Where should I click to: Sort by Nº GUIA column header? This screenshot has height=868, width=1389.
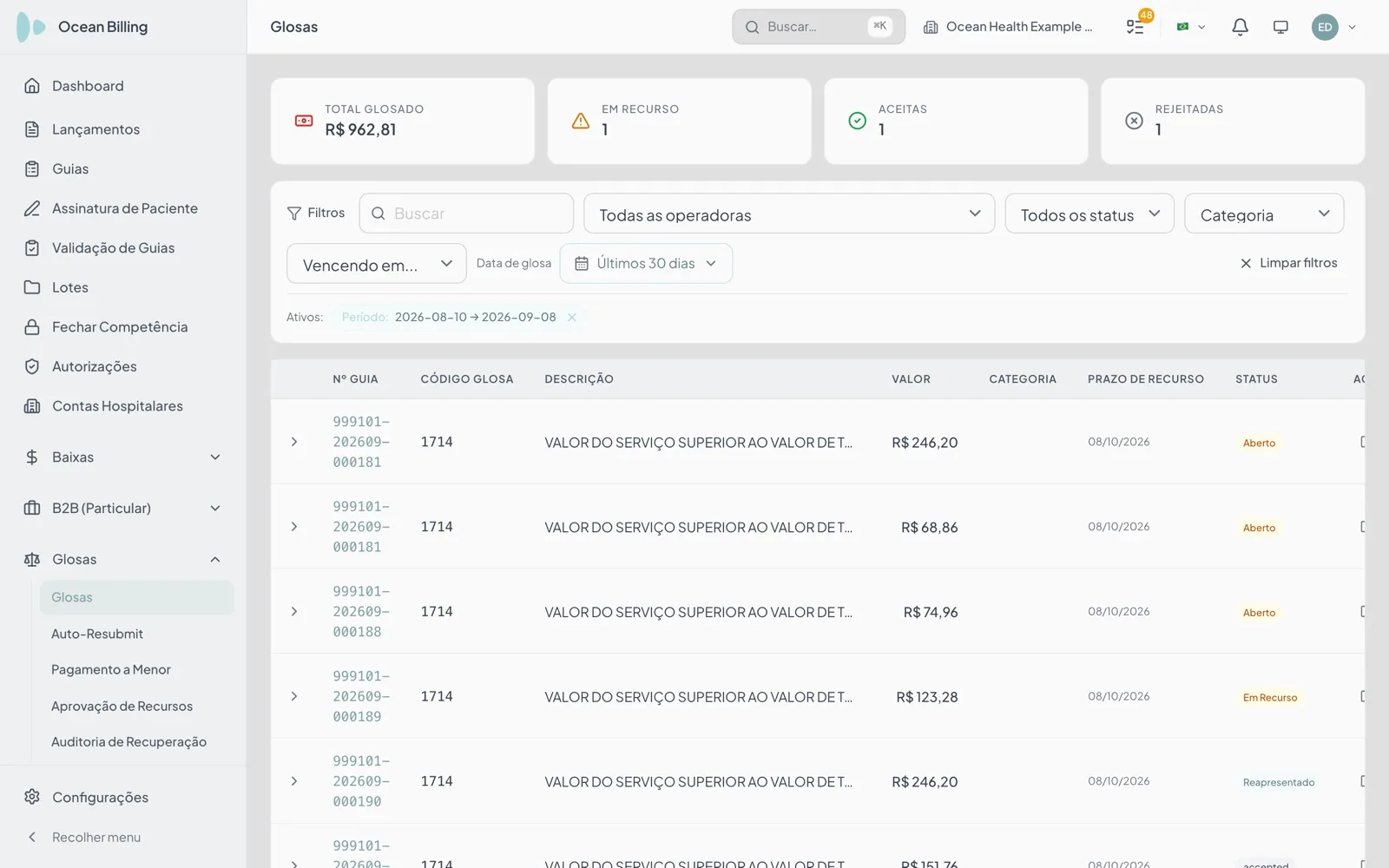[355, 379]
